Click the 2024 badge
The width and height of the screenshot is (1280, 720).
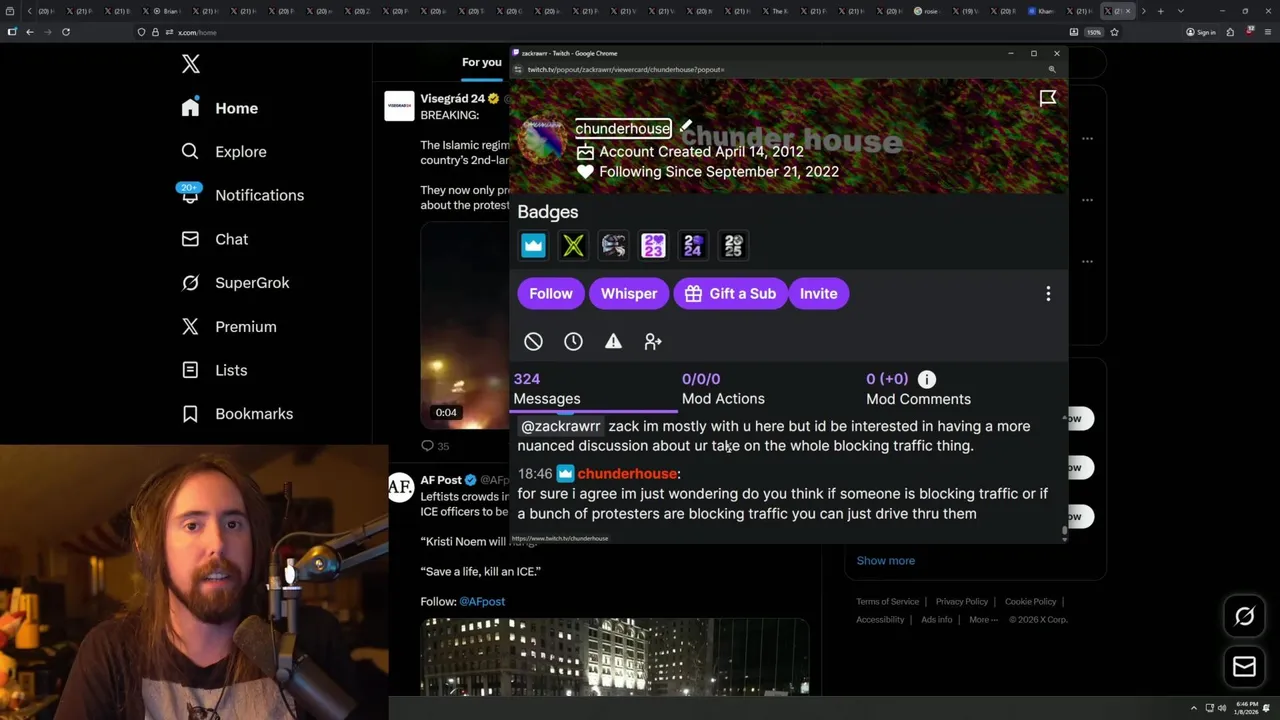point(693,245)
